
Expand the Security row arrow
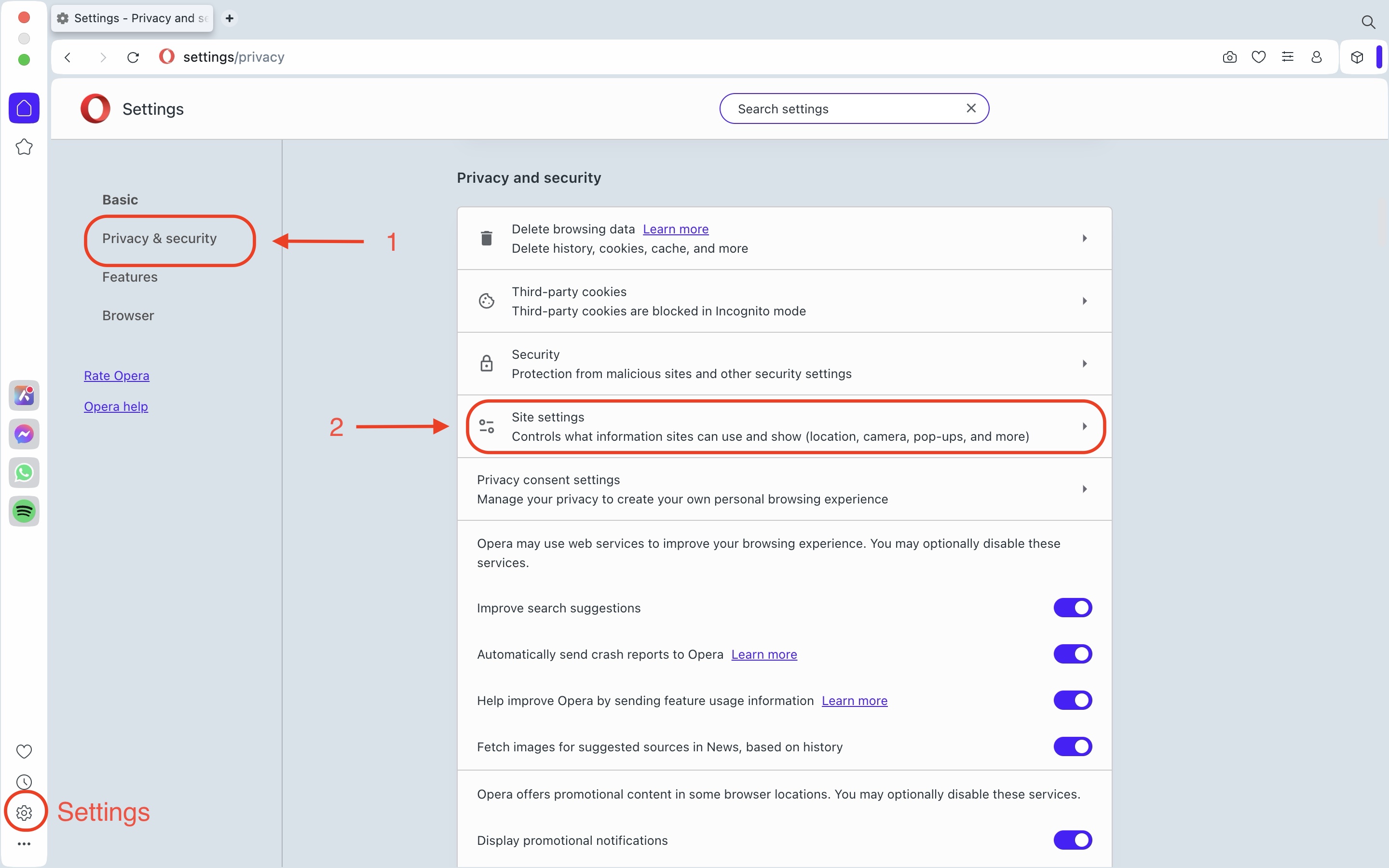pyautogui.click(x=1084, y=364)
